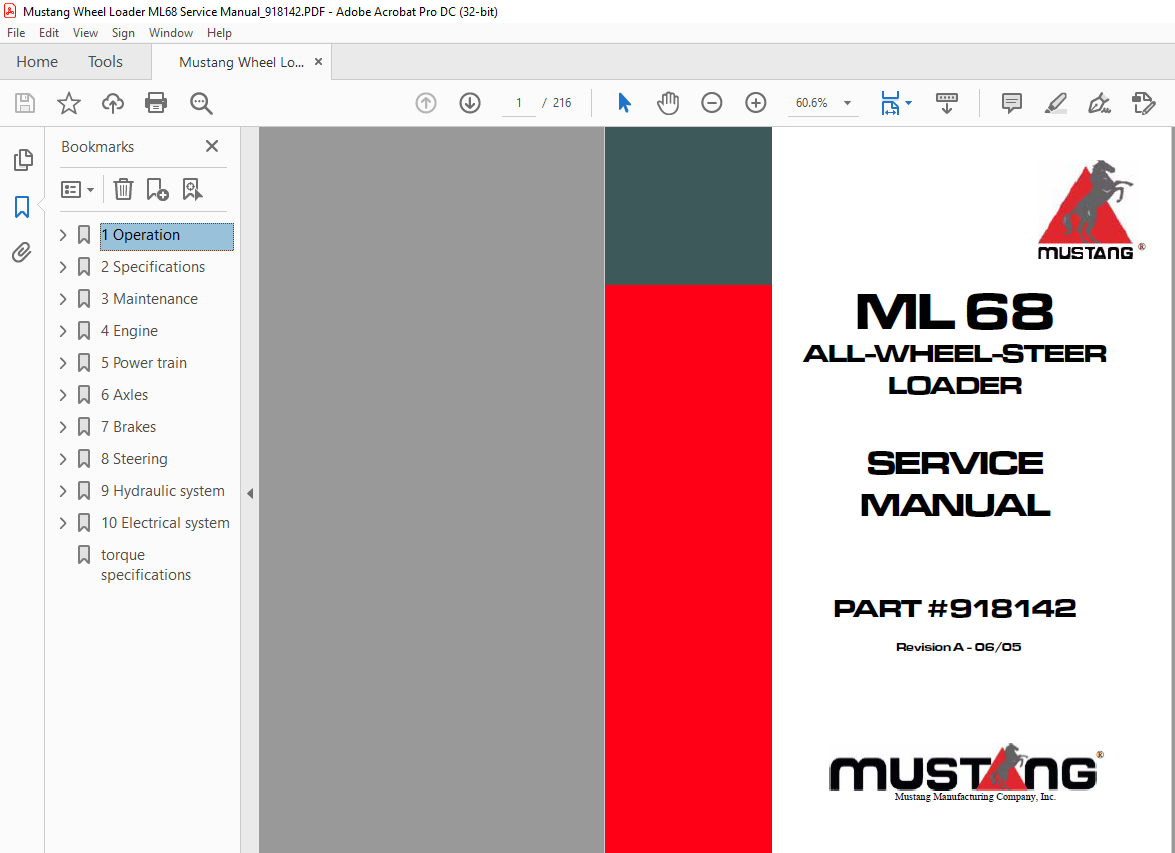The width and height of the screenshot is (1175, 853).
Task: Select the torque specifications bookmark
Action: point(146,565)
